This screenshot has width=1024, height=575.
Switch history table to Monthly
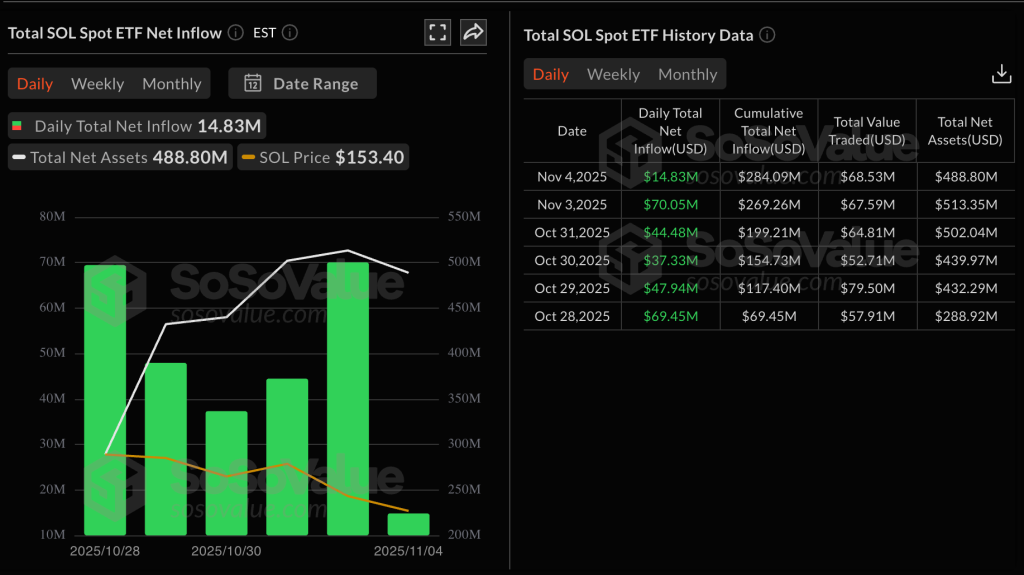click(x=687, y=74)
